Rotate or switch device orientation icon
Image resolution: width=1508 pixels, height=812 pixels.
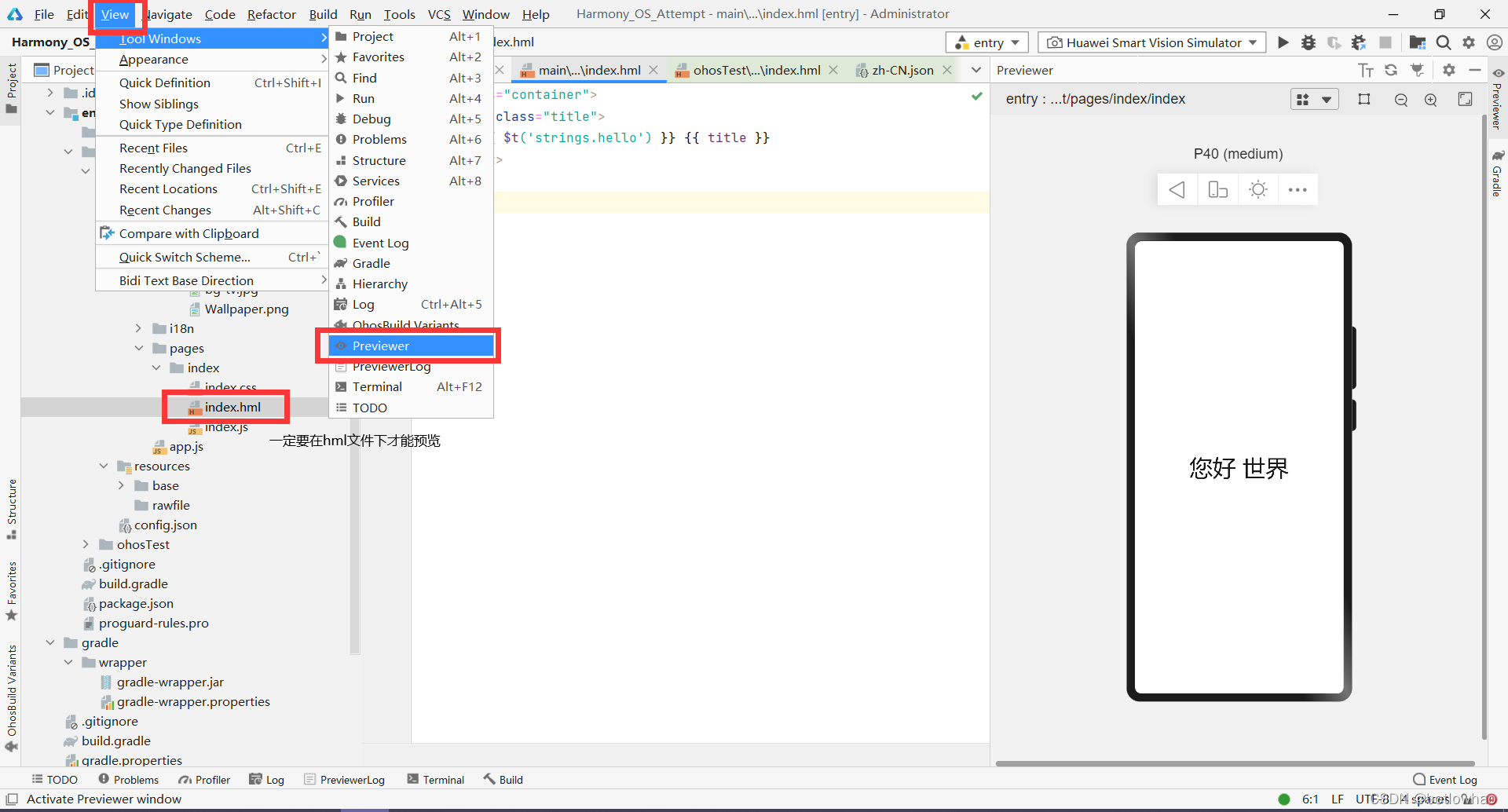pos(1217,190)
